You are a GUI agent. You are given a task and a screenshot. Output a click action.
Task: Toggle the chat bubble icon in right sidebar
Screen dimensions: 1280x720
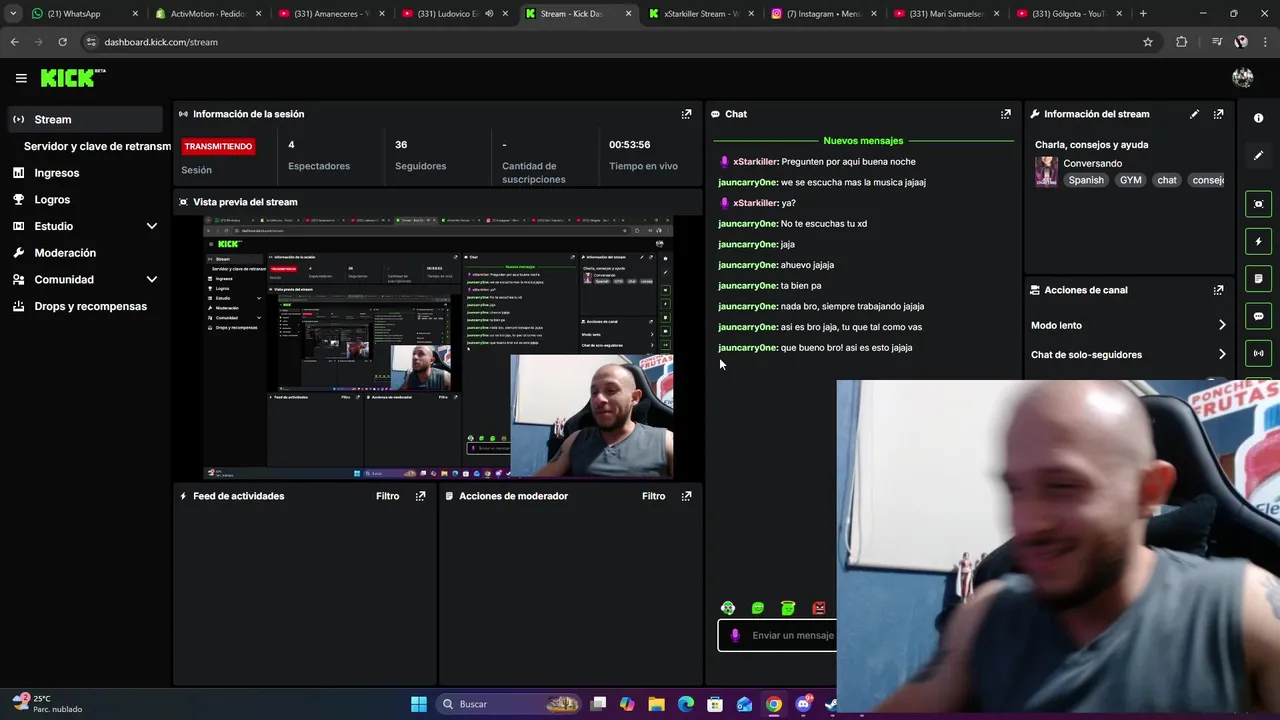1258,316
